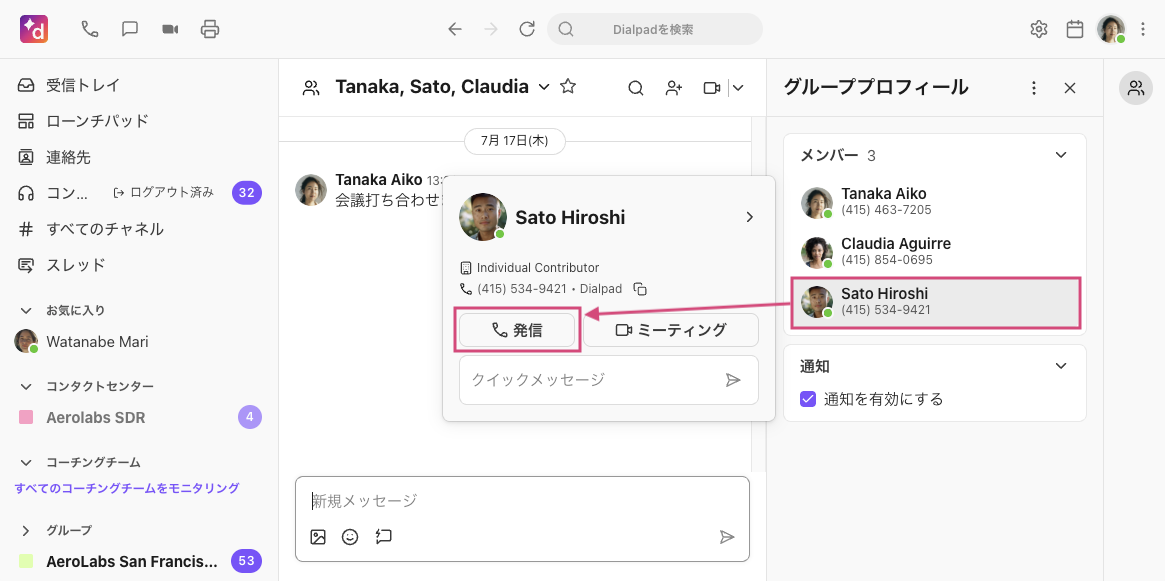Click the 発信 call button
Viewport: 1165px width, 581px height.
(517, 330)
